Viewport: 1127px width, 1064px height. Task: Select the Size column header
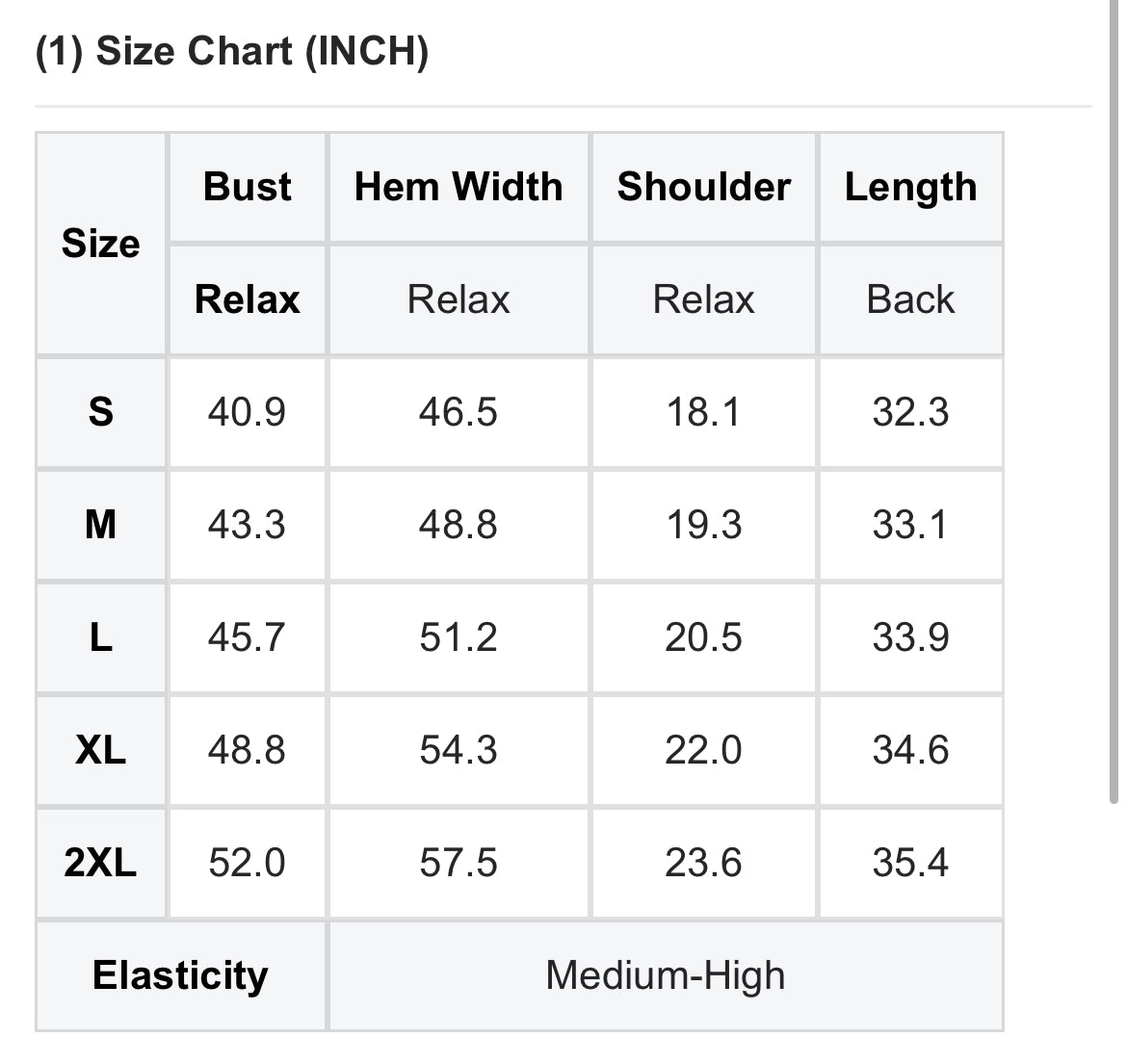point(101,244)
